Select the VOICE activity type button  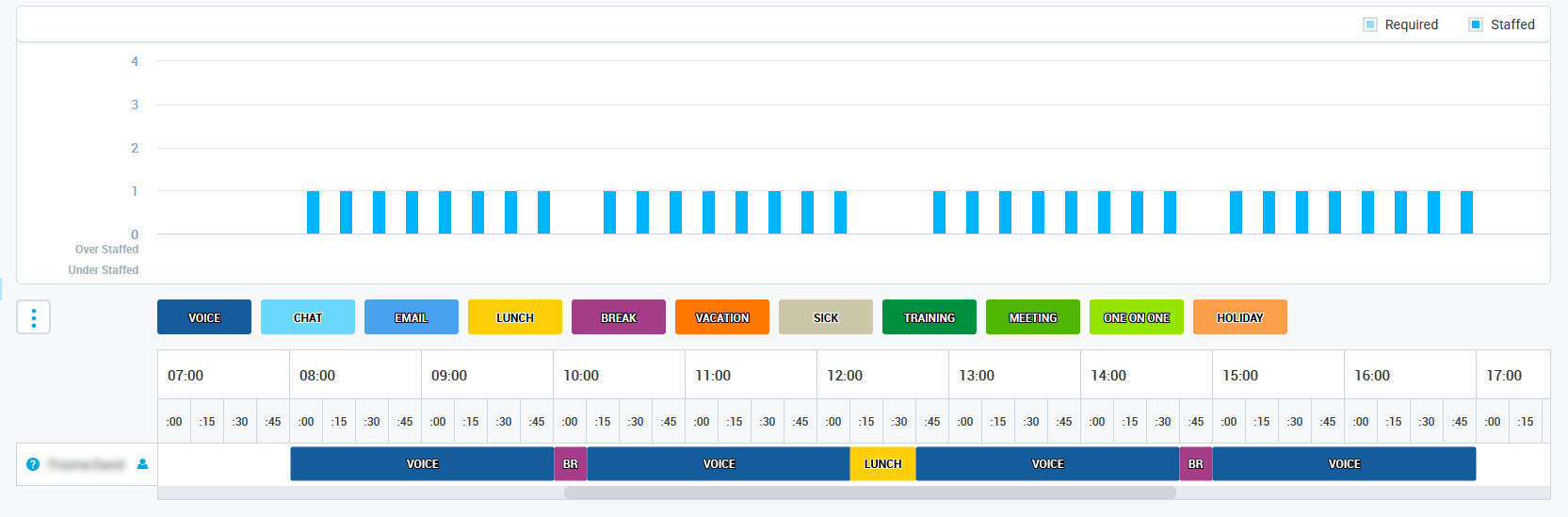pyautogui.click(x=204, y=317)
